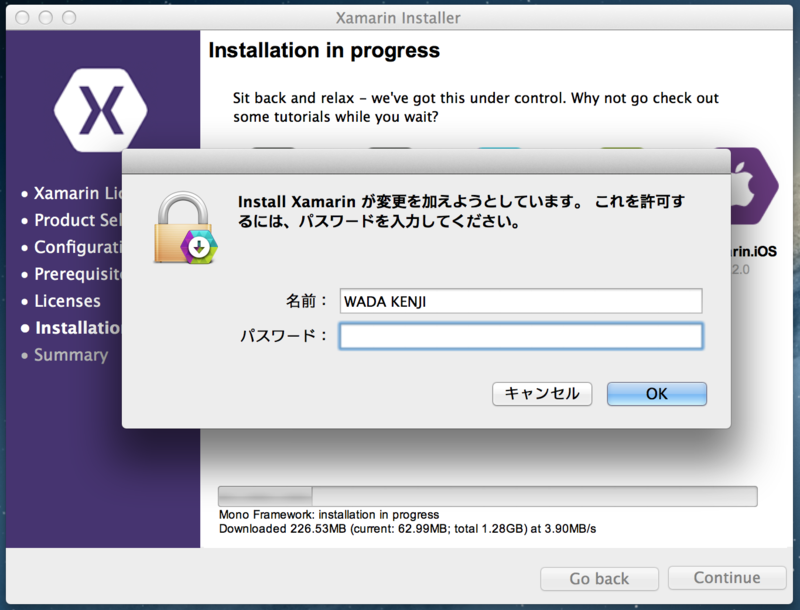Click the Xamarin Installer window title
800x610 pixels.
398,18
